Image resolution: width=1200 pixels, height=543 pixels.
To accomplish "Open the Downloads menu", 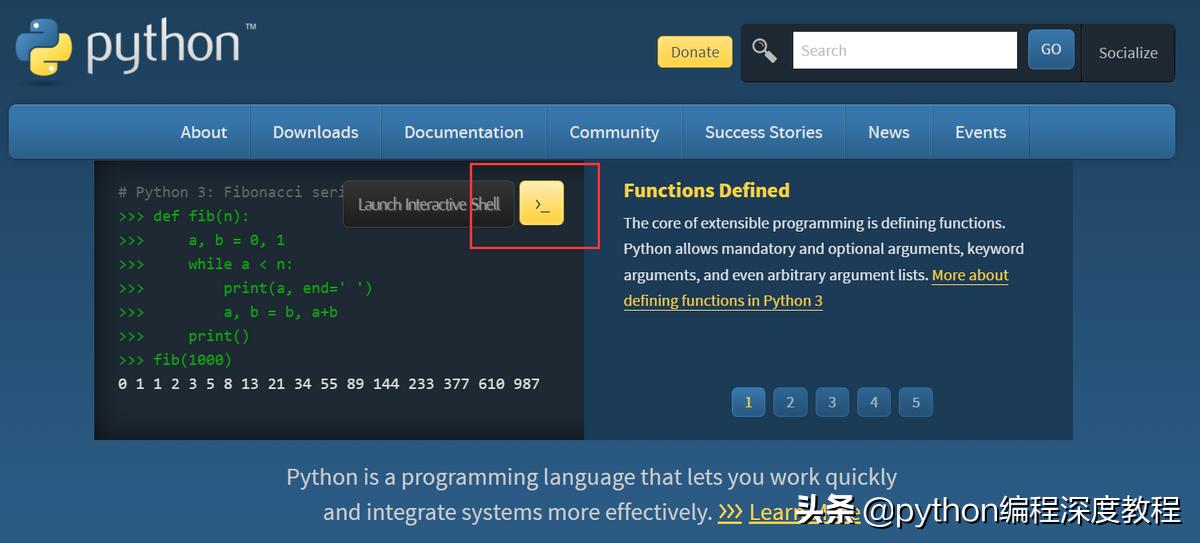I will click(315, 132).
